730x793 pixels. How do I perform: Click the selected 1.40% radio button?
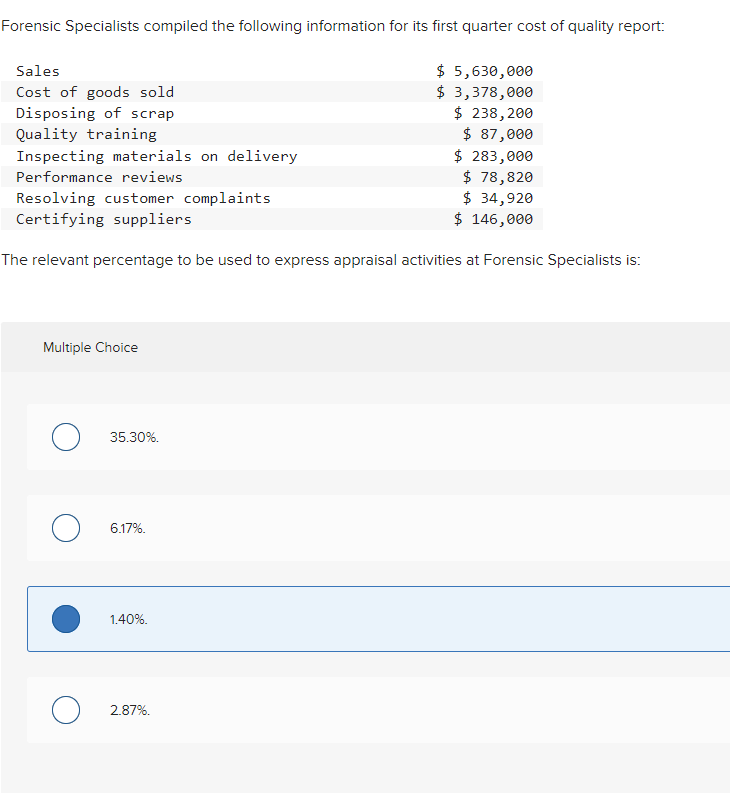coord(66,619)
